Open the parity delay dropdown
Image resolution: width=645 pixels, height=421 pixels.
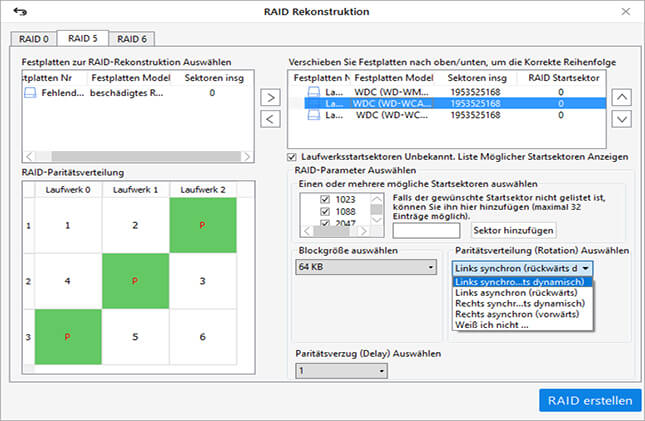[342, 370]
